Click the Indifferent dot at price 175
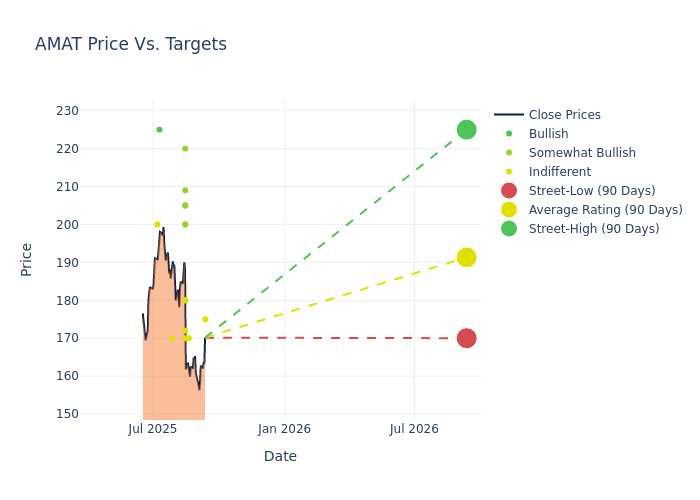This screenshot has height=500, width=700. click(x=205, y=319)
